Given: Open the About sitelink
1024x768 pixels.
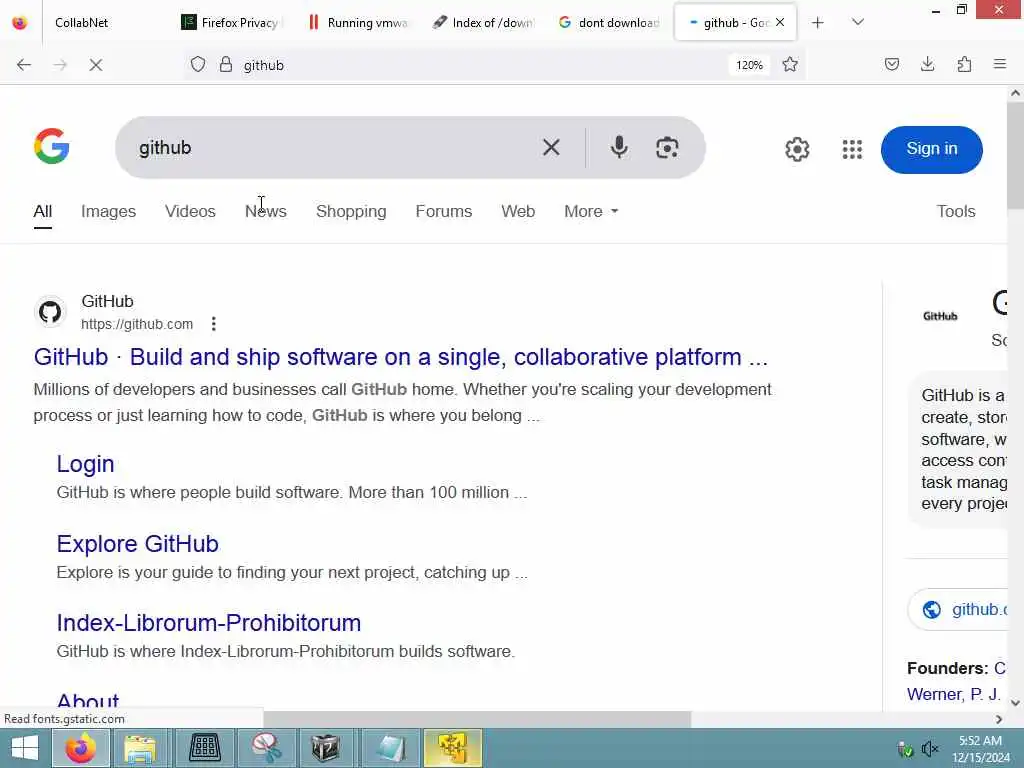Looking at the screenshot, I should (x=88, y=701).
